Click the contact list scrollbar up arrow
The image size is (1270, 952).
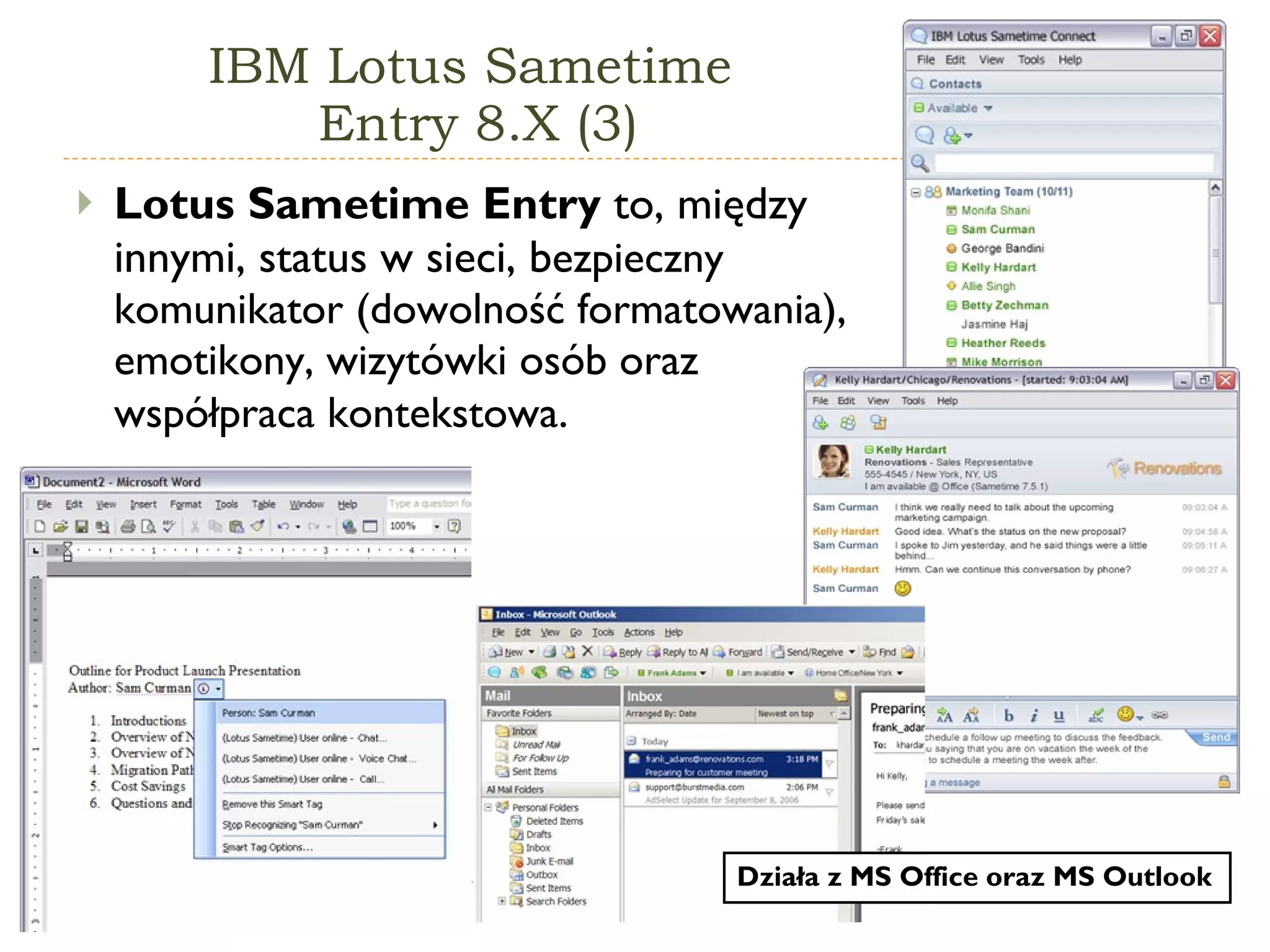tap(1215, 187)
